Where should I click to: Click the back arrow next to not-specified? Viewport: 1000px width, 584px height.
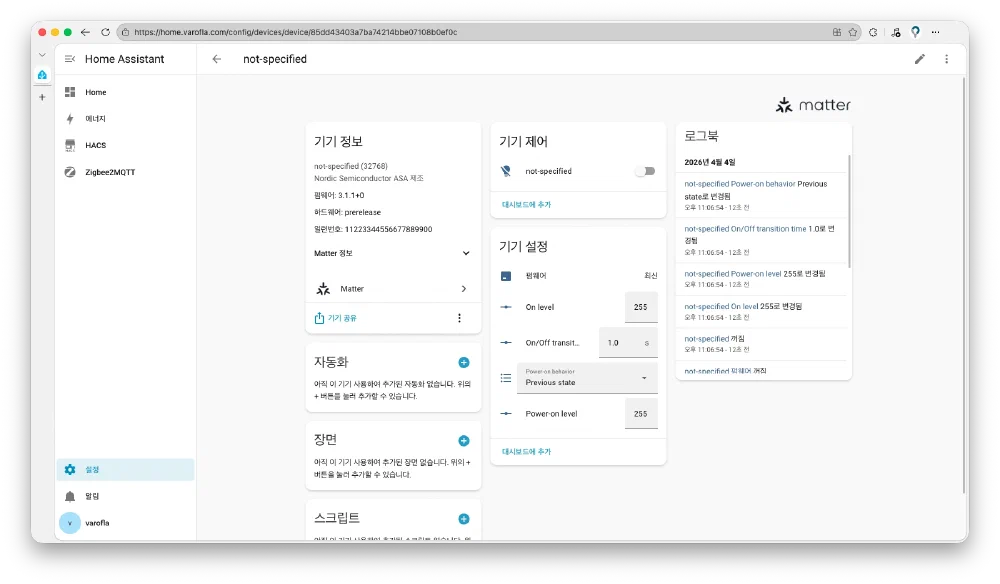[x=217, y=59]
